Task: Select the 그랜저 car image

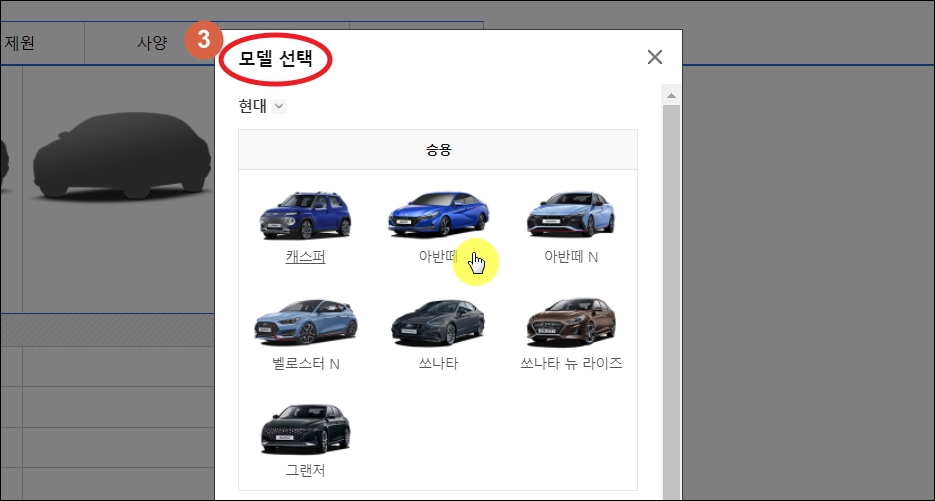Action: click(305, 428)
